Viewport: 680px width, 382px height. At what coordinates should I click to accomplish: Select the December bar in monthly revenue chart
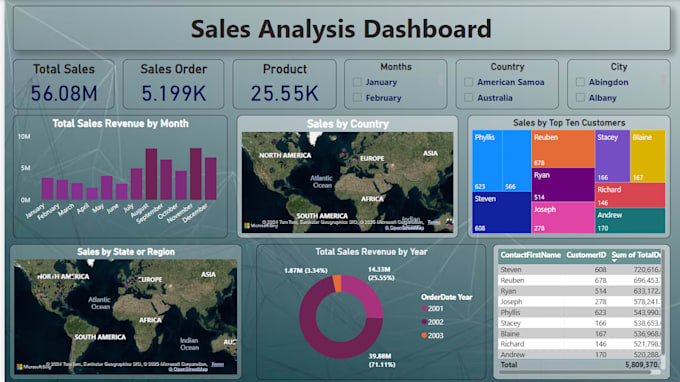pyautogui.click(x=210, y=179)
